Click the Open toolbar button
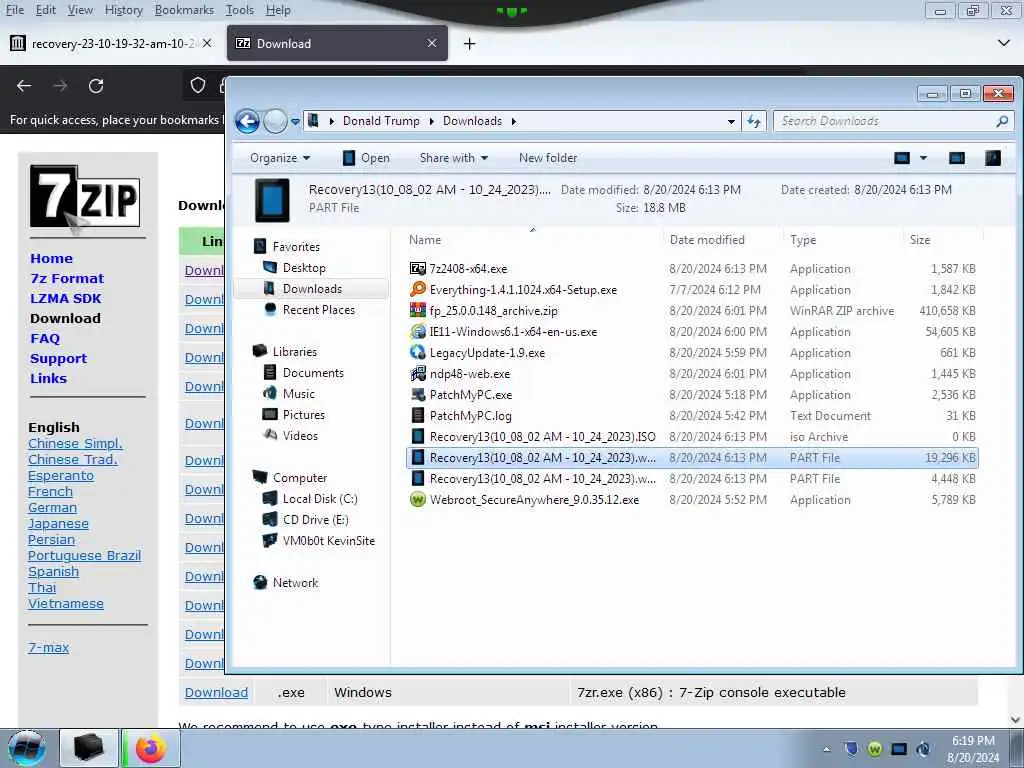 pos(366,158)
